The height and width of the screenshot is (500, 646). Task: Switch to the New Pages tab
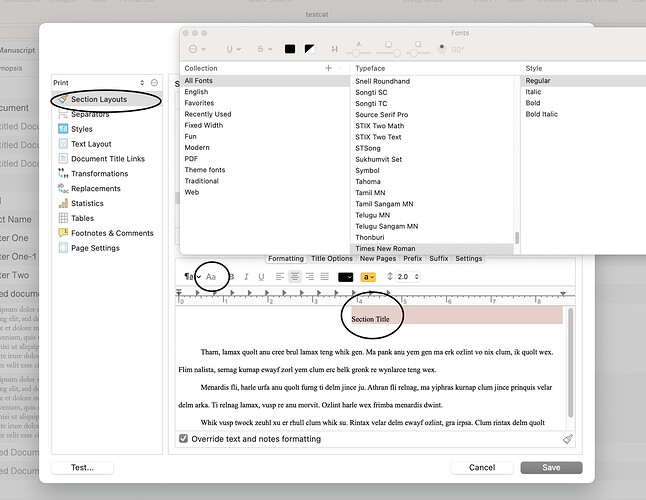(x=377, y=259)
